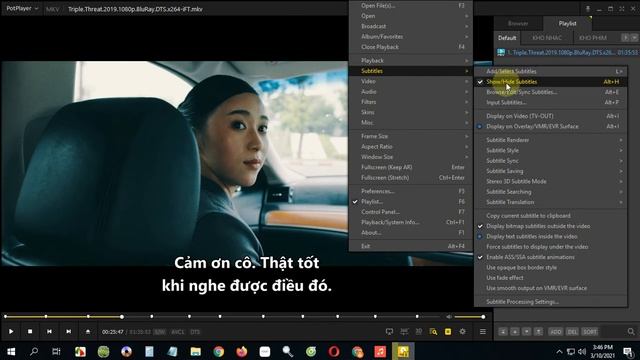Screen dimensions: 640x360
Task: Click the SORT button in playlist panel
Action: [590, 331]
